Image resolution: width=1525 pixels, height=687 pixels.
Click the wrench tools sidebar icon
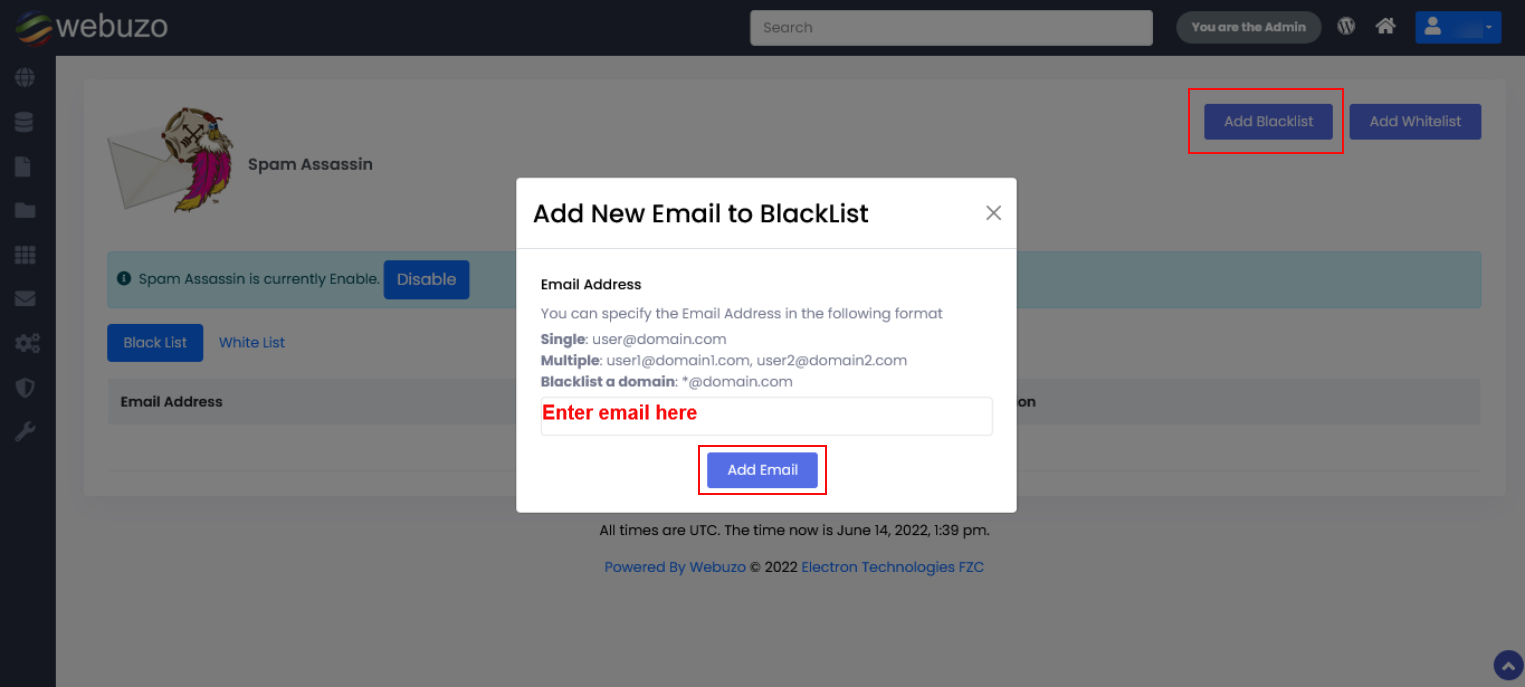click(25, 432)
